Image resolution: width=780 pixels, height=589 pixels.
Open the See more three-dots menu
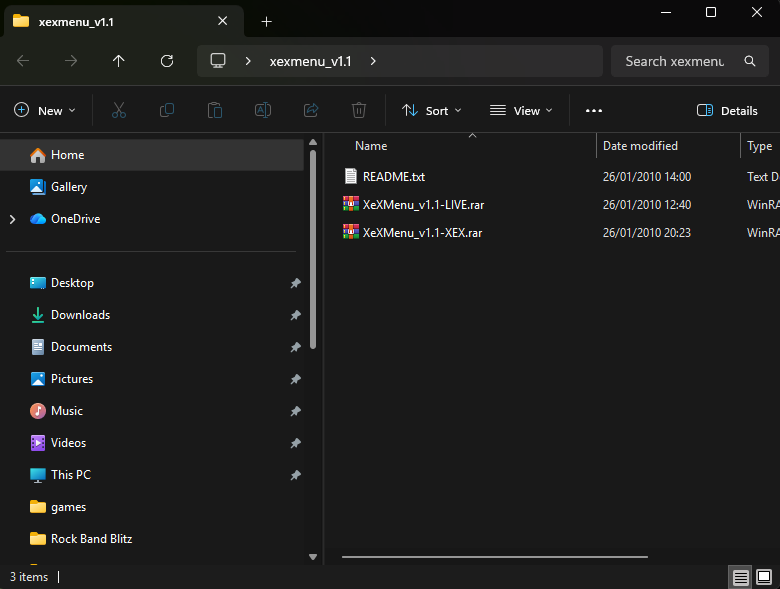[593, 110]
